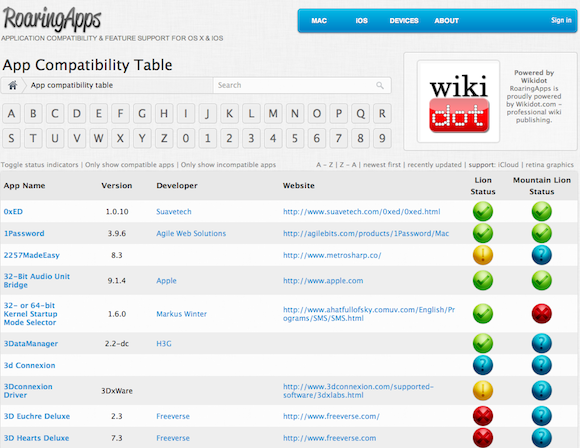The image size is (580, 448).
Task: Click the Lion status icon for 1Password
Action: coord(483,233)
